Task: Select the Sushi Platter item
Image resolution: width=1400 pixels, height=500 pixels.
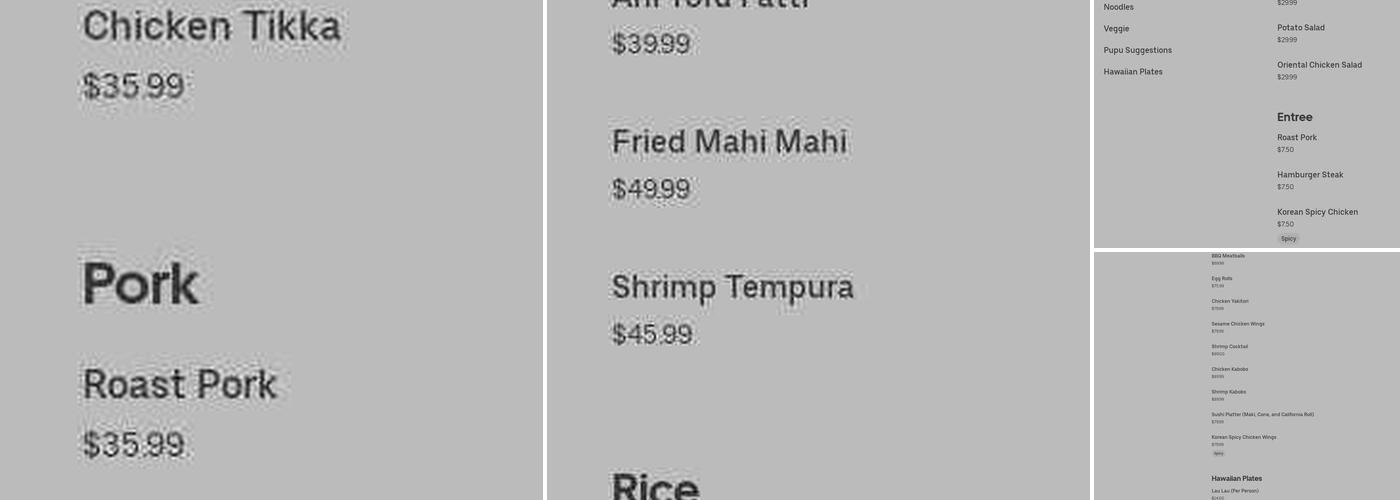Action: [1262, 414]
